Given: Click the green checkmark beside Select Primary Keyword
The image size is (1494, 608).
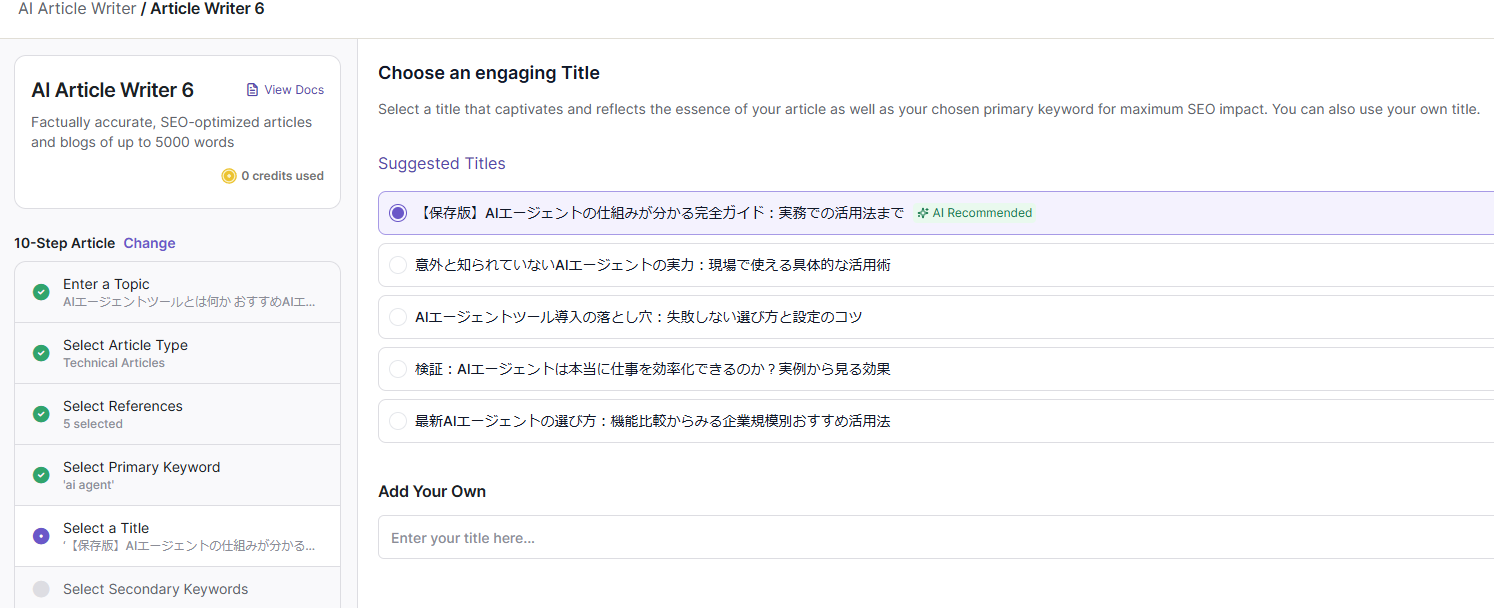Looking at the screenshot, I should click(41, 475).
